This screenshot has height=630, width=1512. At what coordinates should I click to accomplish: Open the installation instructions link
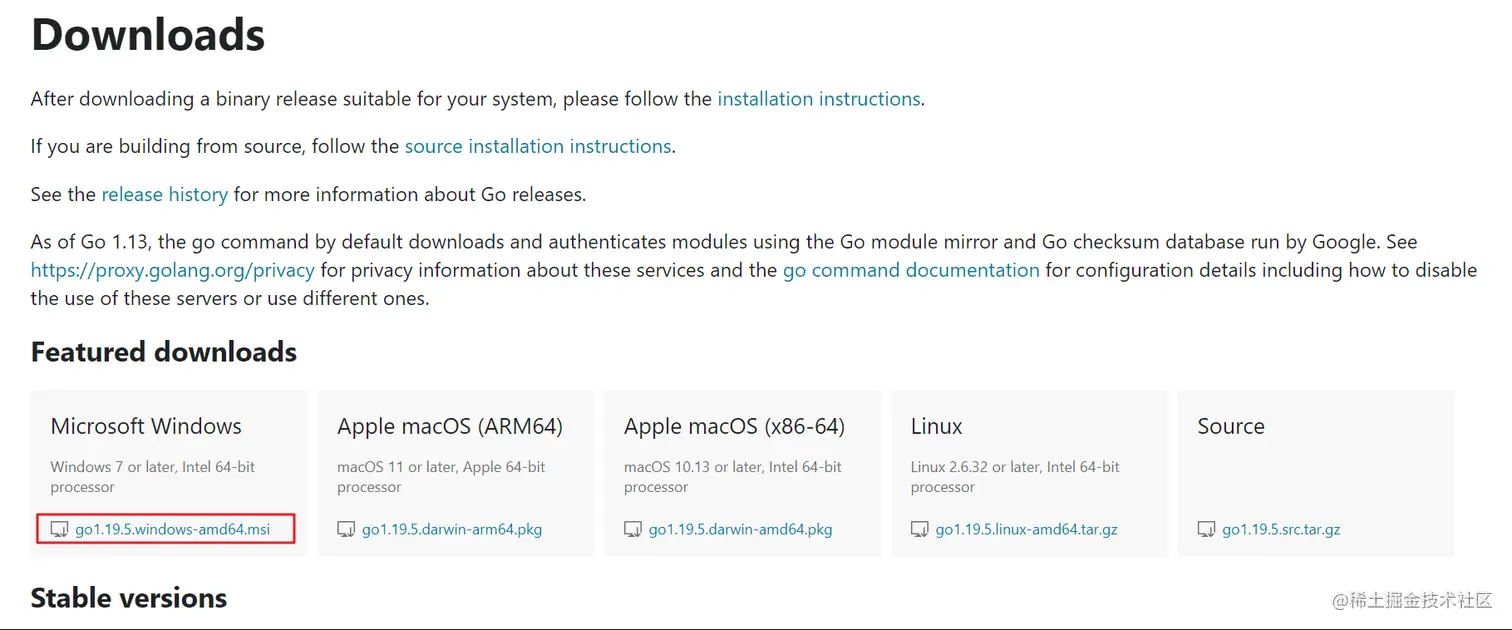pos(819,99)
